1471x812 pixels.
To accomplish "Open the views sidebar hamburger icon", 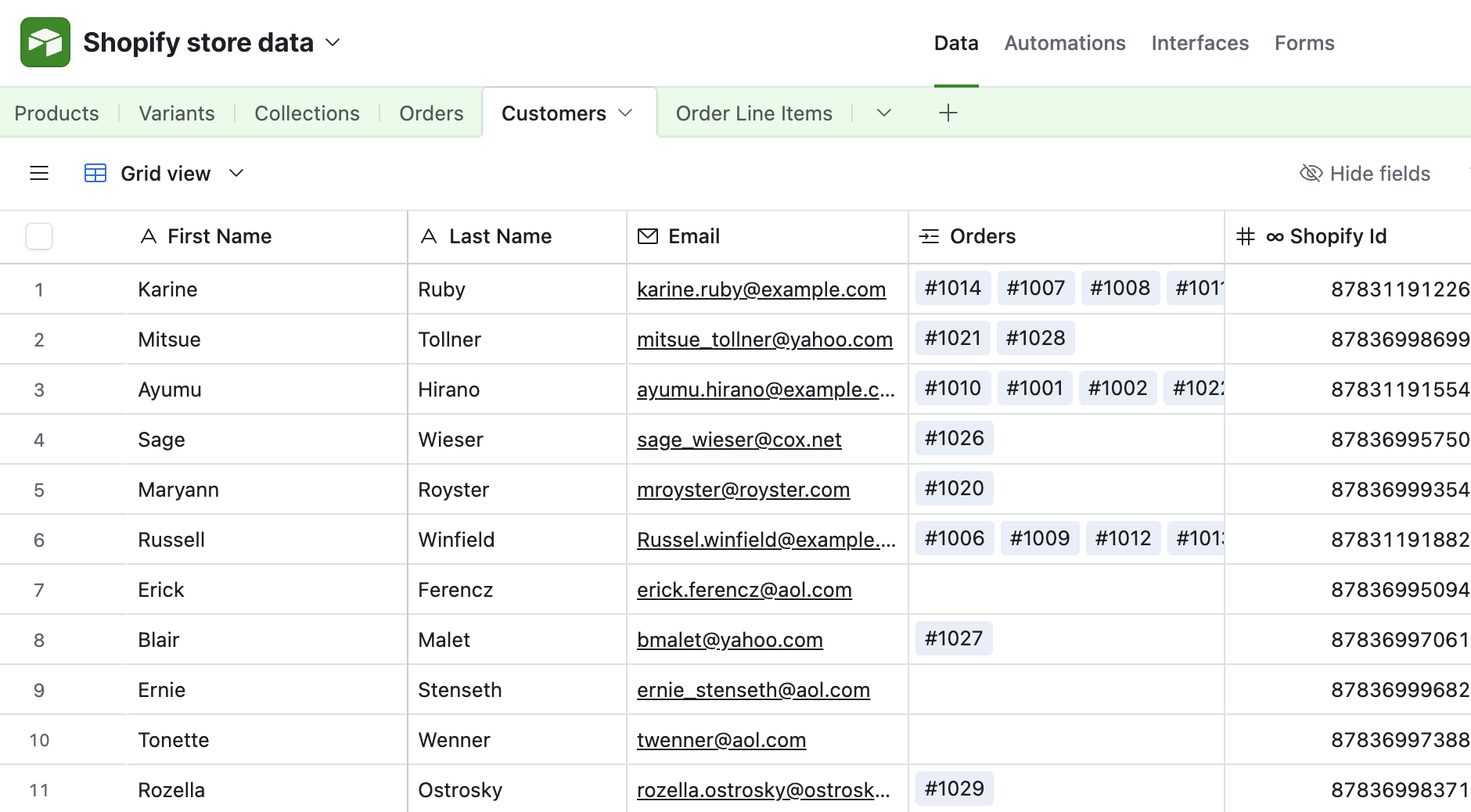I will tap(38, 173).
